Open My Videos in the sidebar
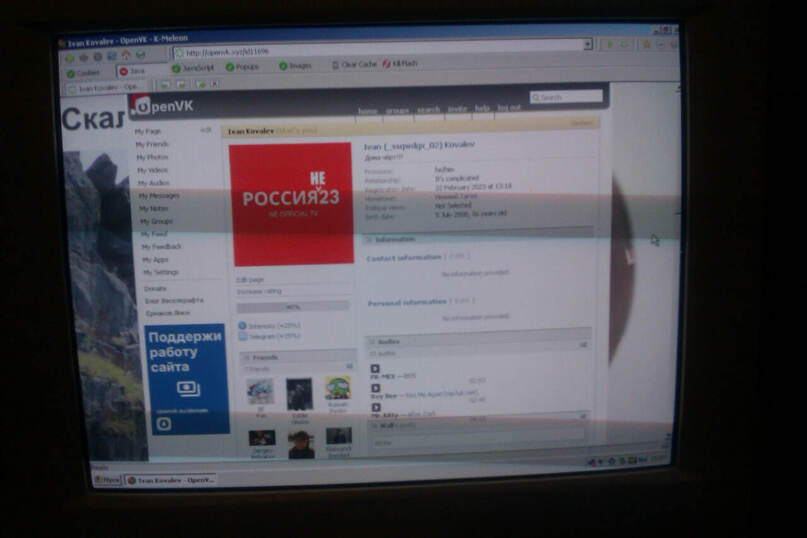807x538 pixels. click(x=152, y=170)
